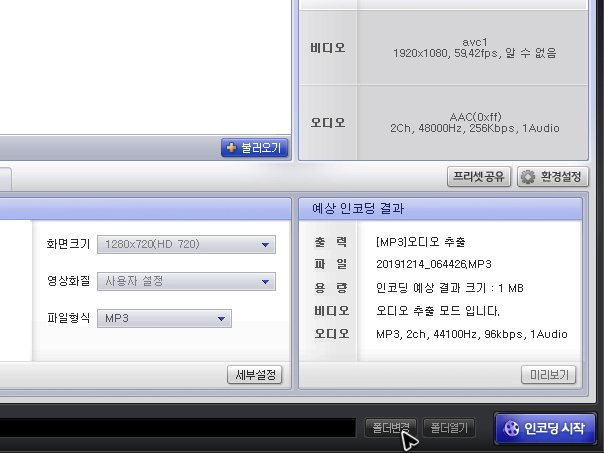Click the 폴더변경 change folder button
Viewport: 604px width, 453px height.
[x=391, y=428]
